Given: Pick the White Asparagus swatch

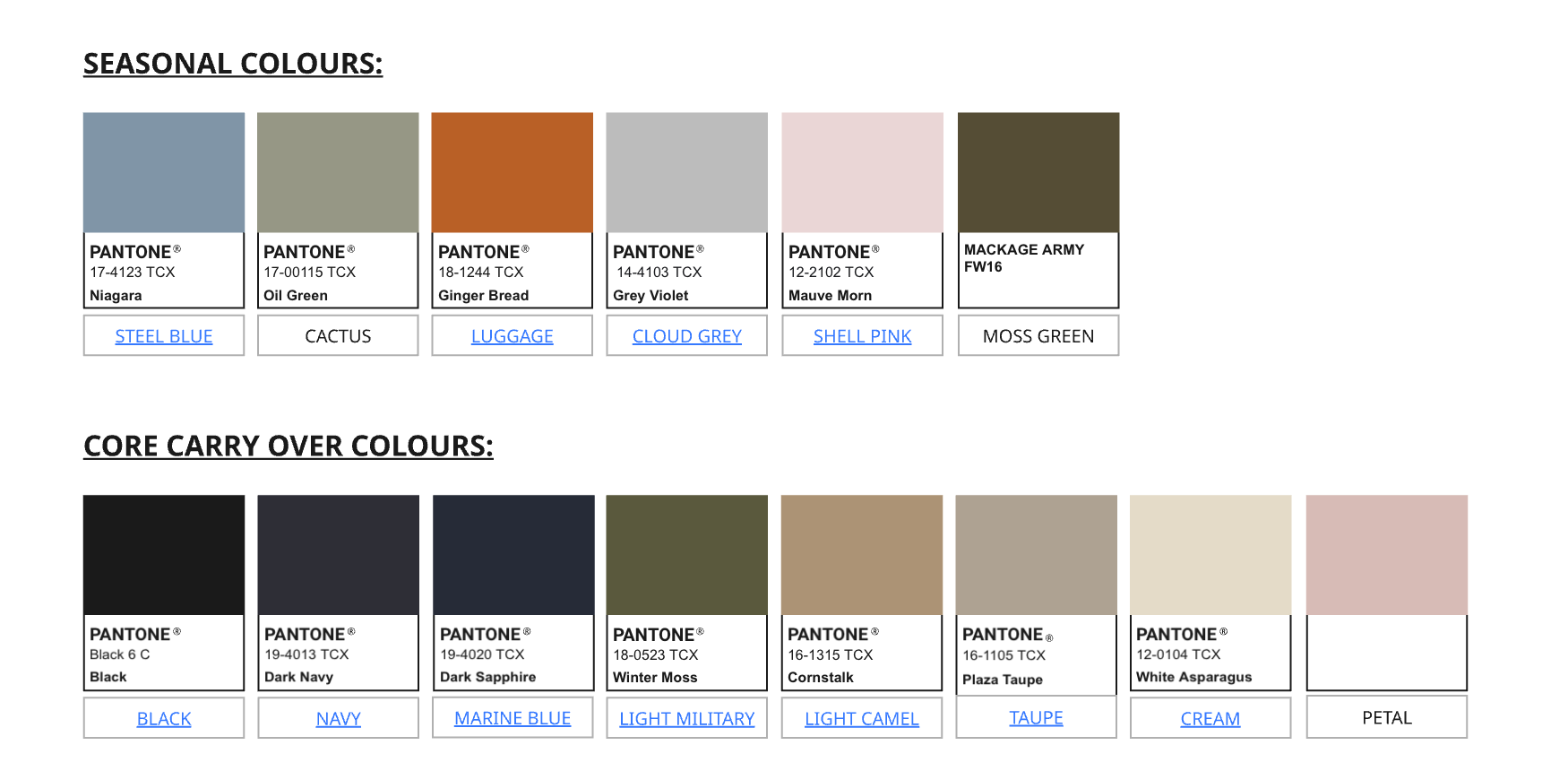Looking at the screenshot, I should coord(1210,555).
